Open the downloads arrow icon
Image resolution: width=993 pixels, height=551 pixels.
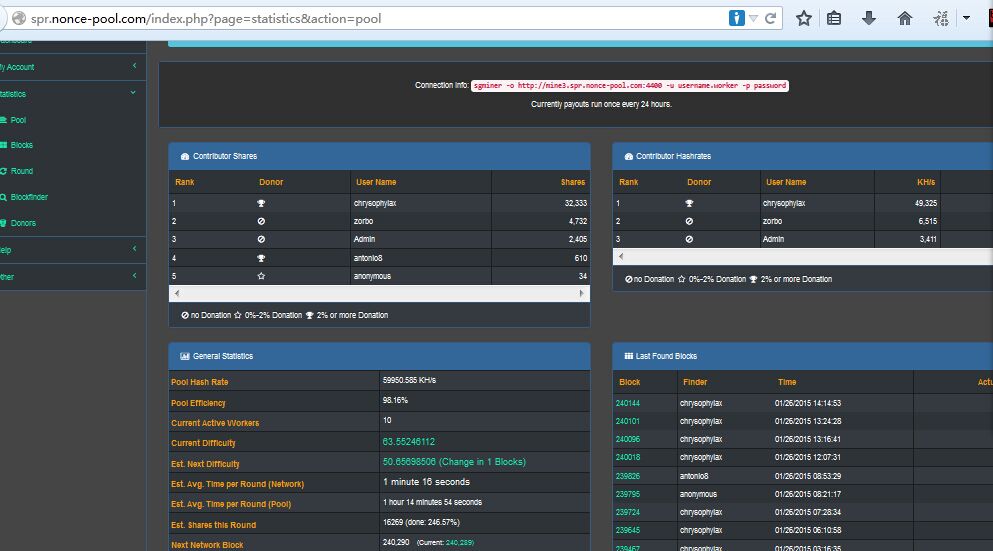(x=869, y=18)
